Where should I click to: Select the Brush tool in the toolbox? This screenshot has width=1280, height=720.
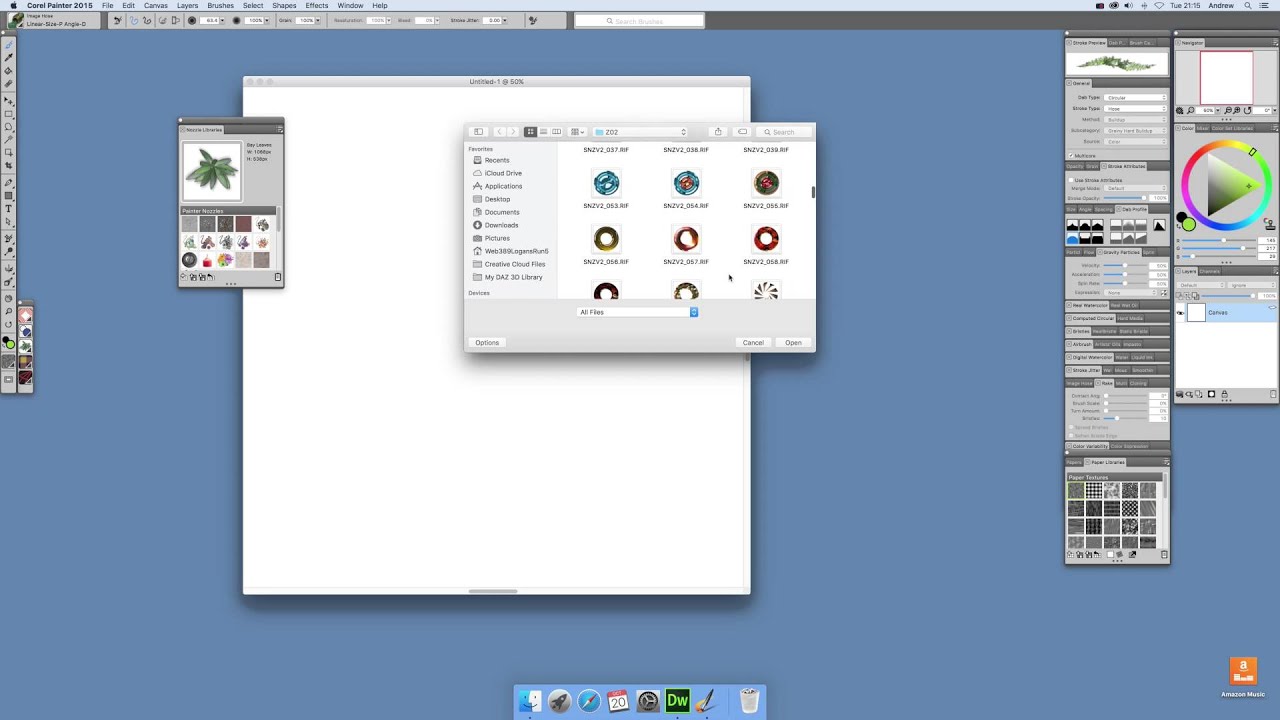pos(9,44)
